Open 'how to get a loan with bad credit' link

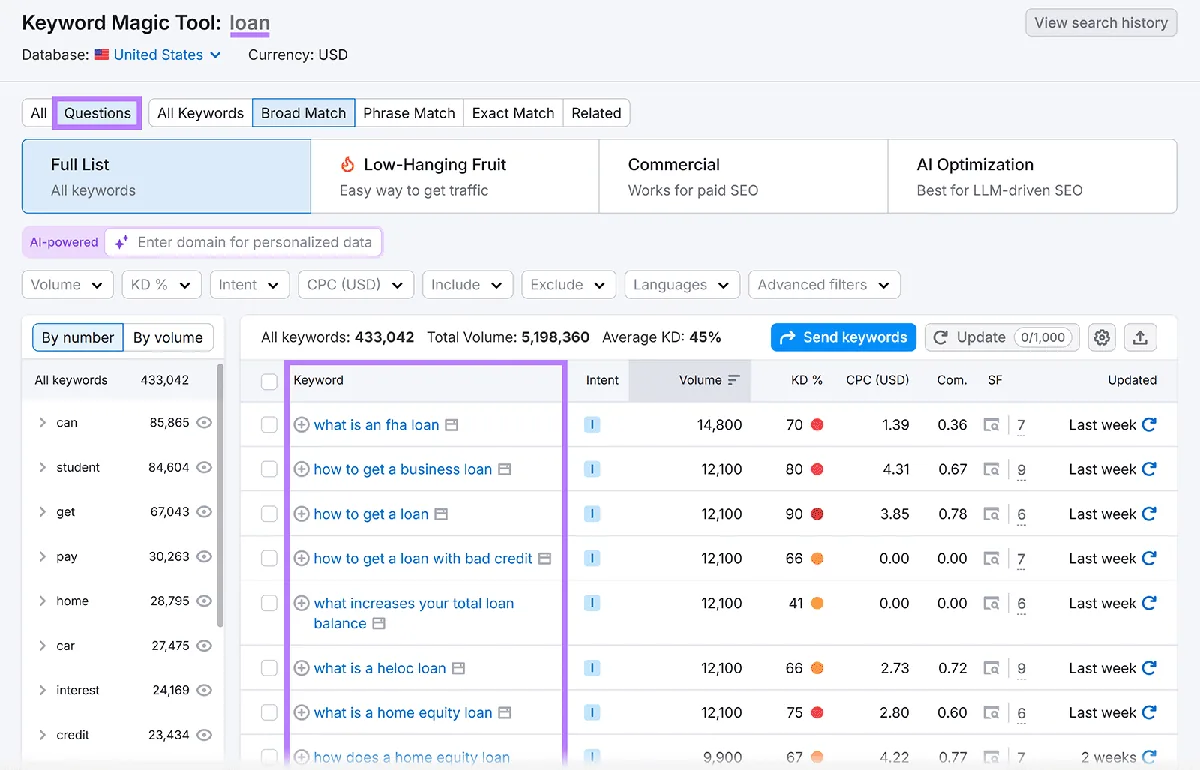coord(423,558)
